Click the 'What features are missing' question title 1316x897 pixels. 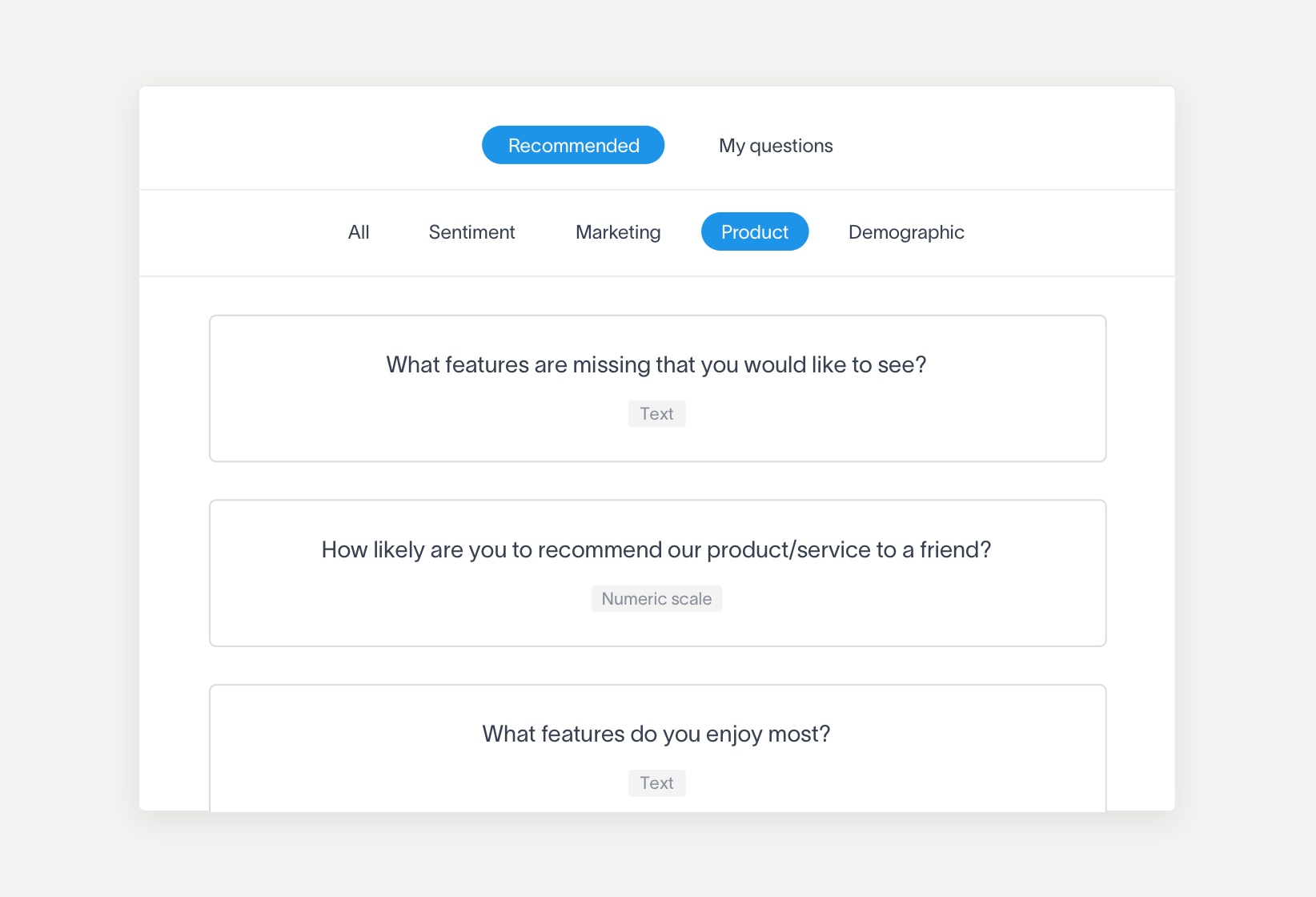click(656, 365)
